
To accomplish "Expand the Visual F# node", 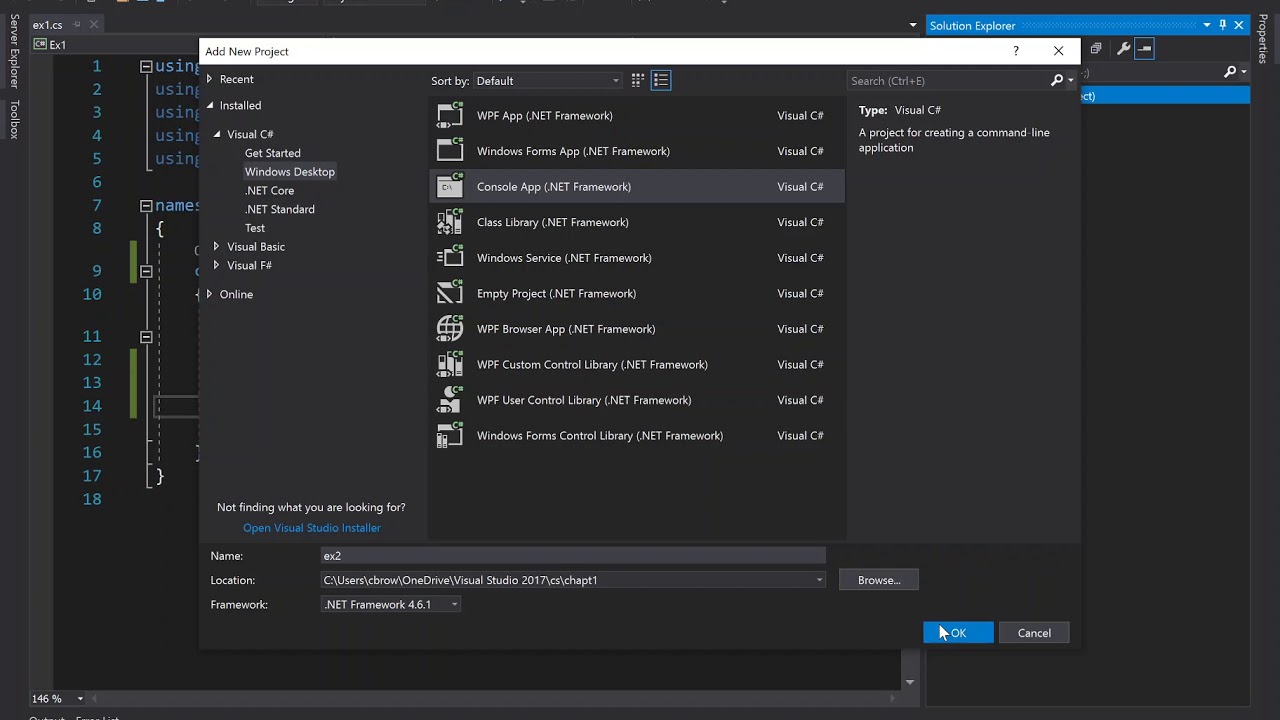I will tap(216, 265).
